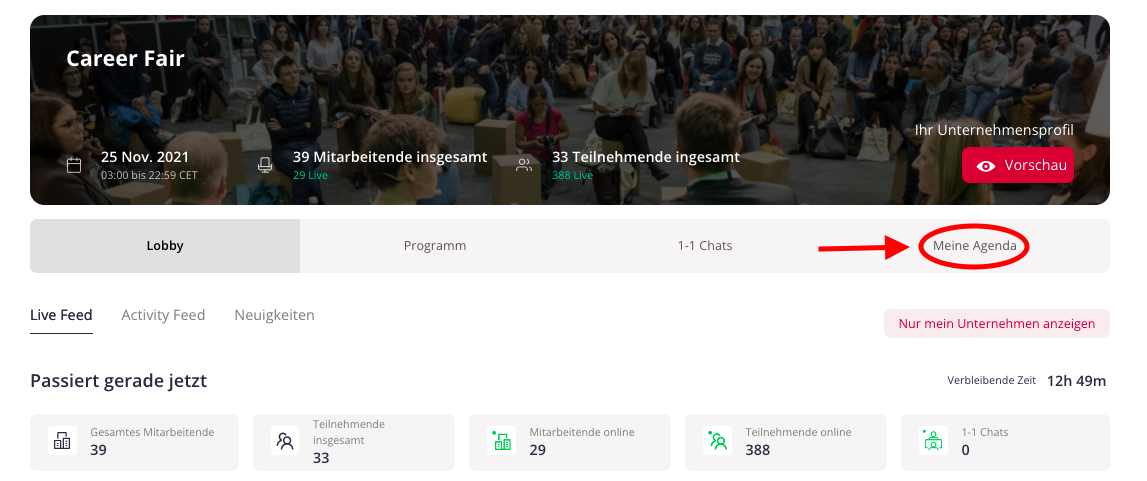Click the green people icon in Teilnehmende online card

(x=717, y=441)
